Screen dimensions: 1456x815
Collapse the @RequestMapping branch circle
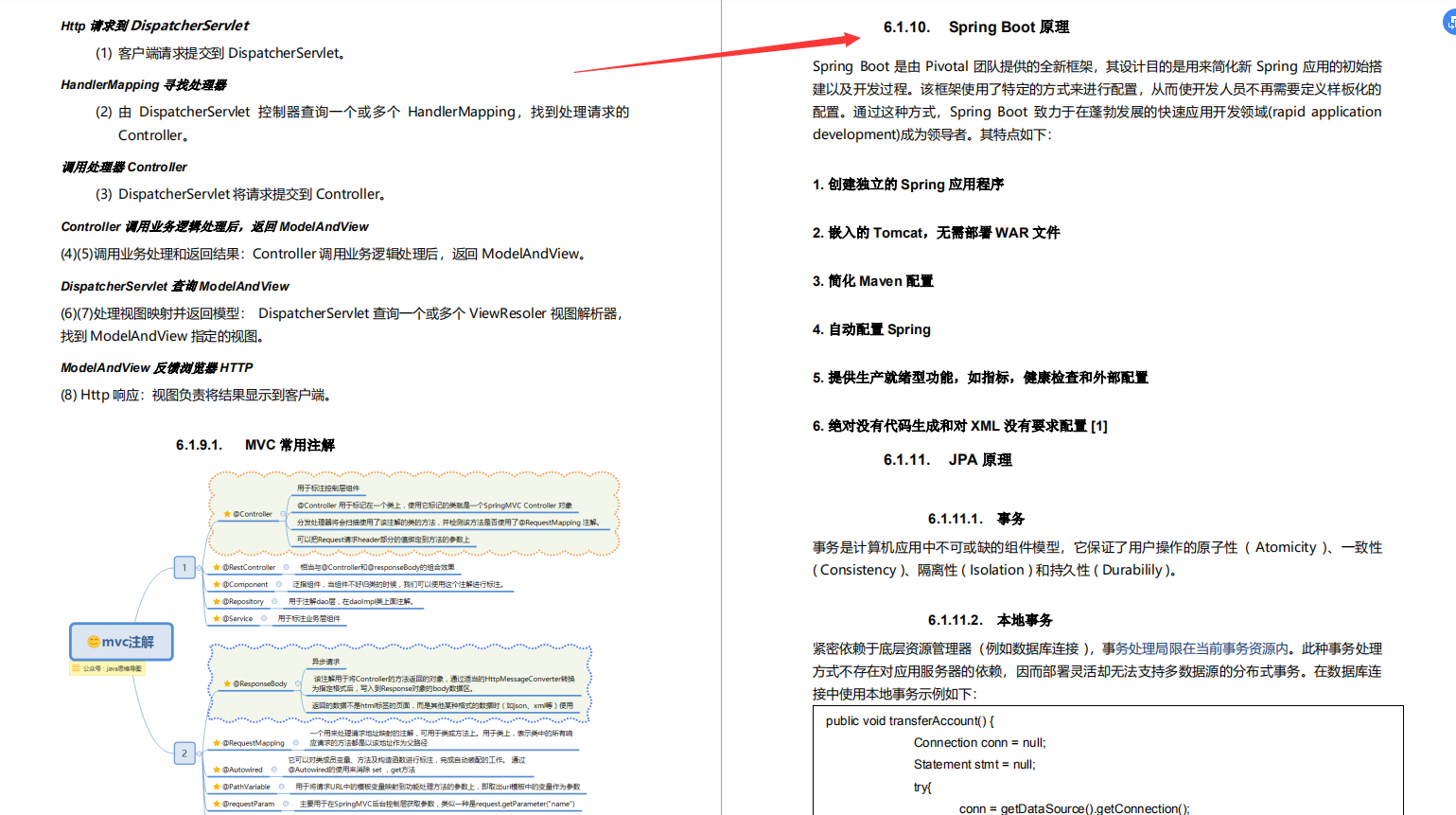point(296,743)
